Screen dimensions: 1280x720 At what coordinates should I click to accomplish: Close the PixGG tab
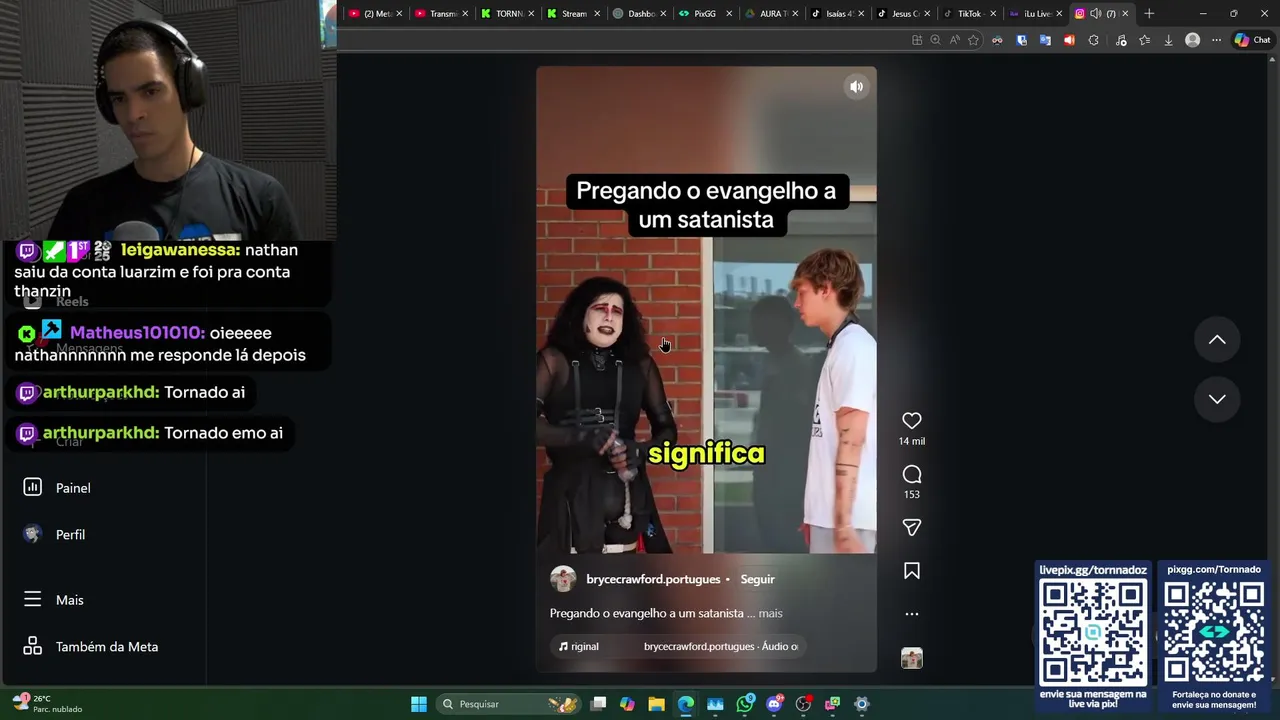[x=729, y=14]
